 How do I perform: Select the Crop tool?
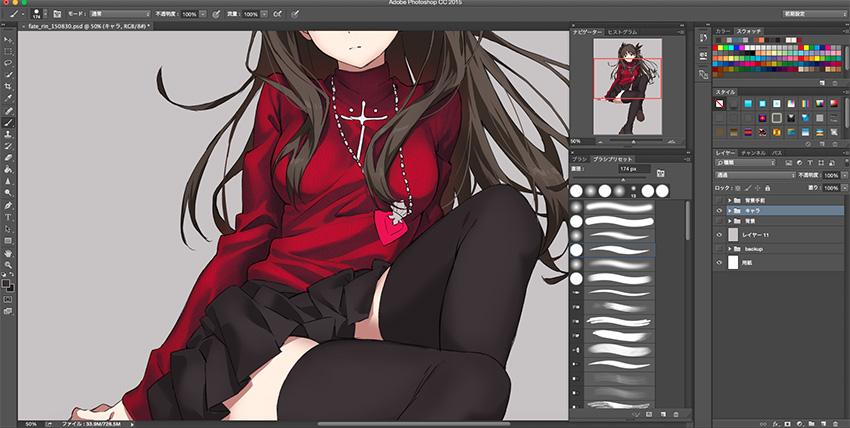pyautogui.click(x=9, y=87)
